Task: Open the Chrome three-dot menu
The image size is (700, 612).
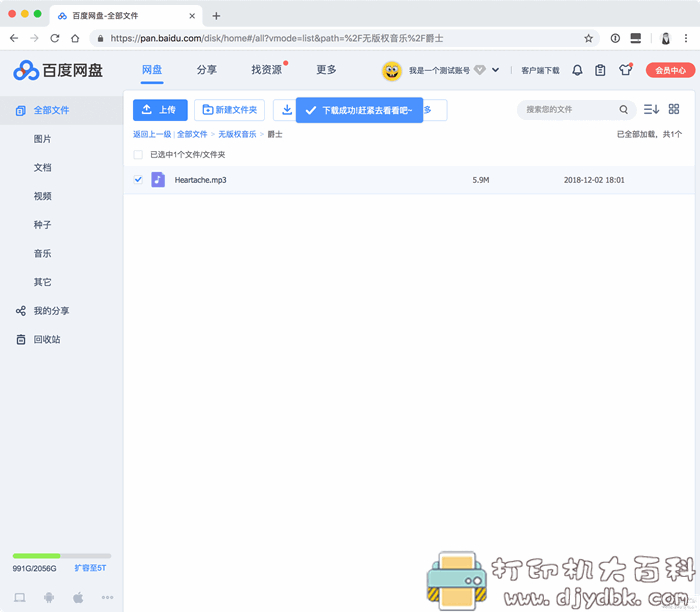Action: coord(686,38)
